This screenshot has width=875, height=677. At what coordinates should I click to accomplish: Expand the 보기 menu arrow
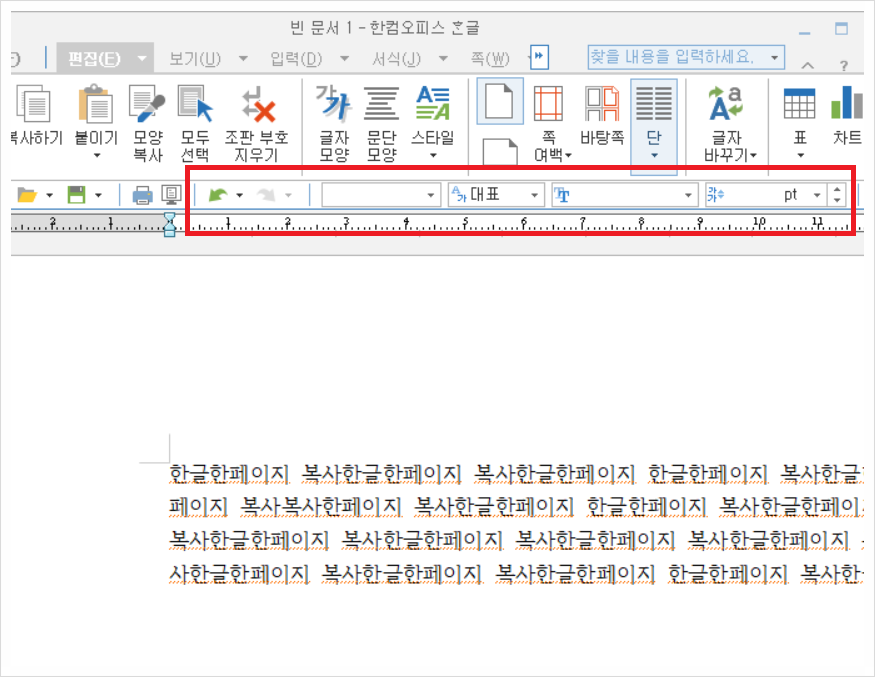coord(243,58)
